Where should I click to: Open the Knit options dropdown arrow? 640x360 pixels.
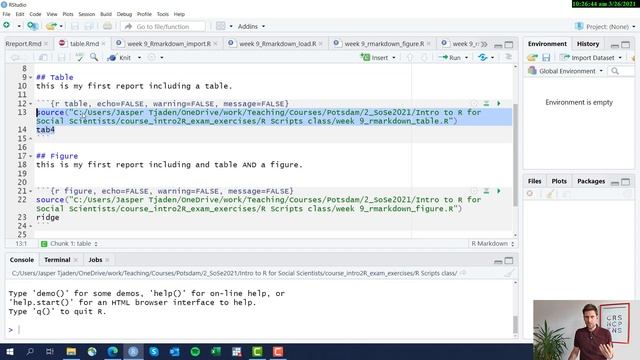pyautogui.click(x=139, y=58)
